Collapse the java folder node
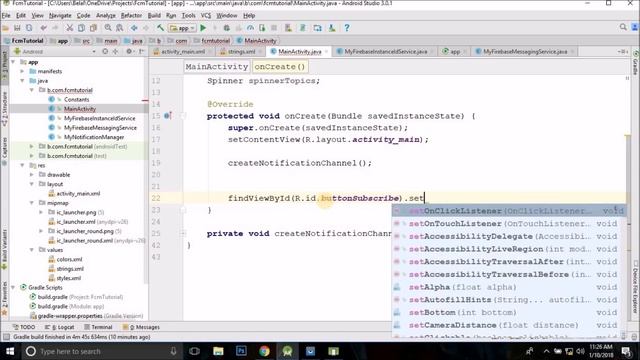This screenshot has width=640, height=360. (x=22, y=81)
